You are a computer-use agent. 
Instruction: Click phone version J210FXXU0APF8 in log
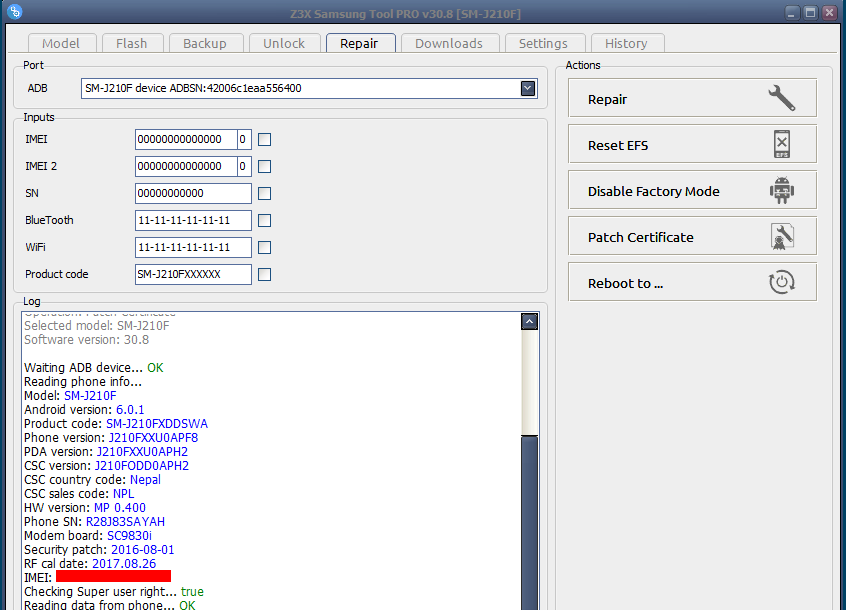pos(153,438)
